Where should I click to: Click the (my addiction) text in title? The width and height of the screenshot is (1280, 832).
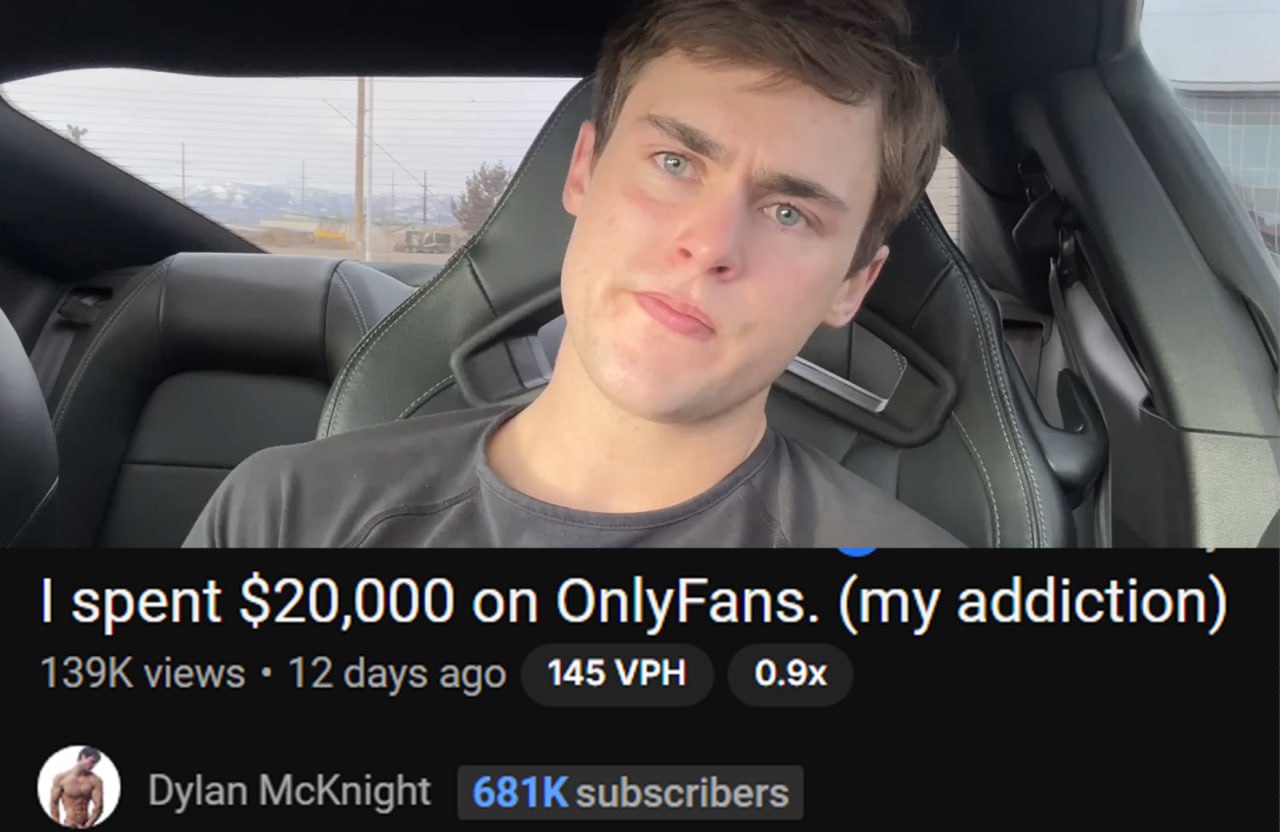[x=1032, y=602]
